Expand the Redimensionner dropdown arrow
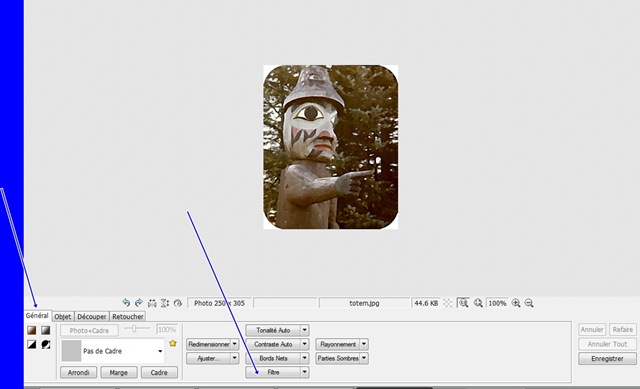Screen dimensions: 640x389 (235, 344)
